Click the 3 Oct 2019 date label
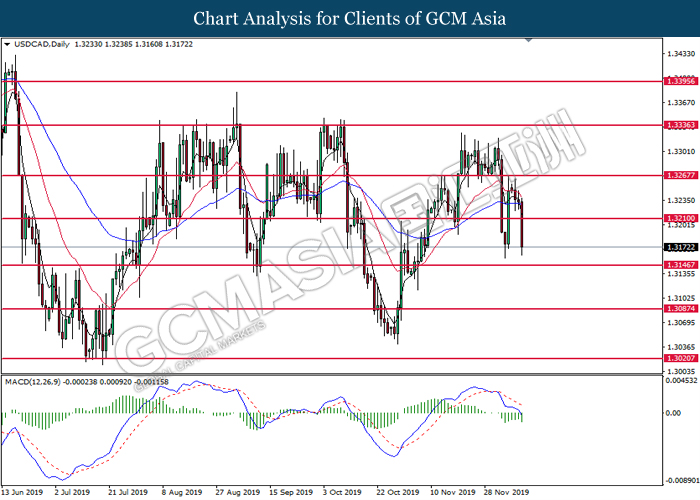The width and height of the screenshot is (700, 500). 342,492
